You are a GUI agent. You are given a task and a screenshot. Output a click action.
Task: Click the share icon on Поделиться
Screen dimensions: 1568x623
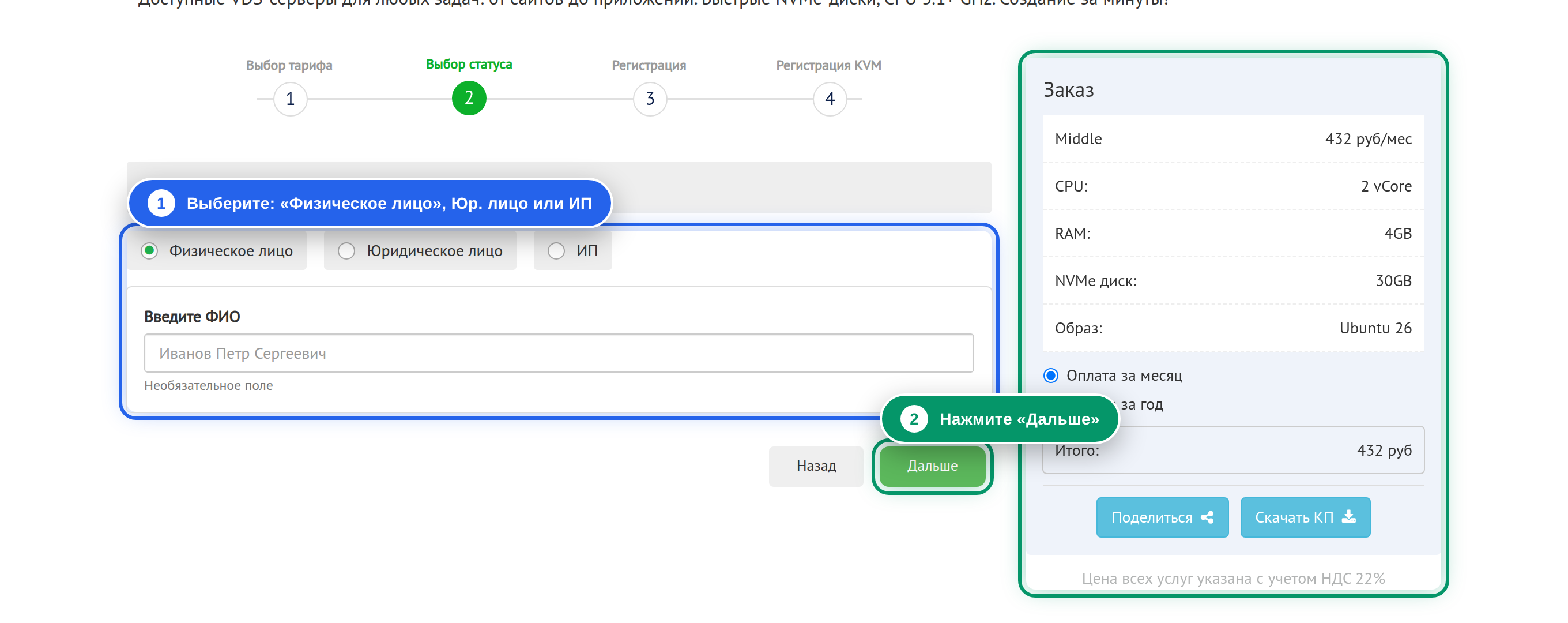pos(1207,517)
